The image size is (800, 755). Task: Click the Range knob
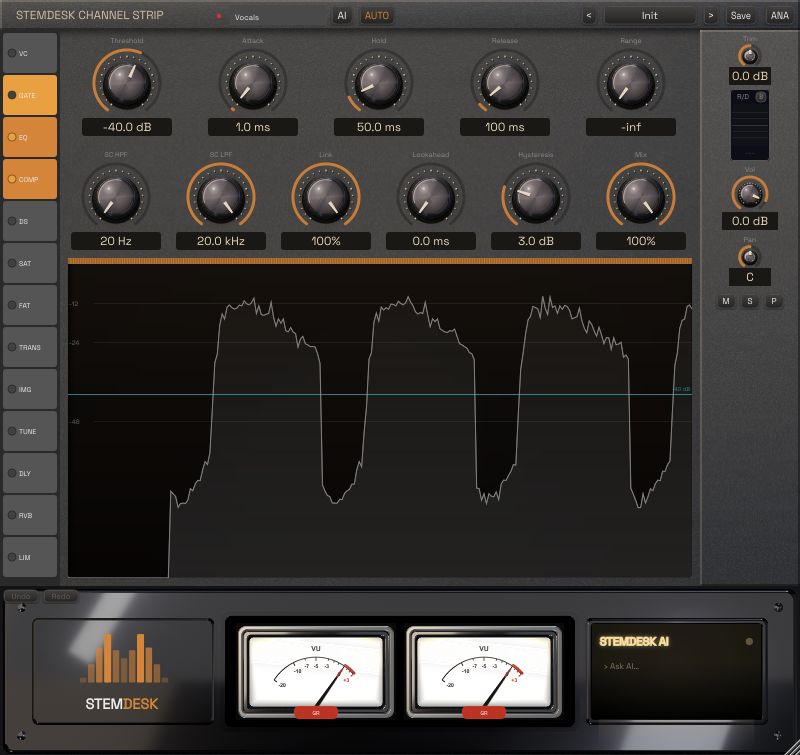(631, 83)
